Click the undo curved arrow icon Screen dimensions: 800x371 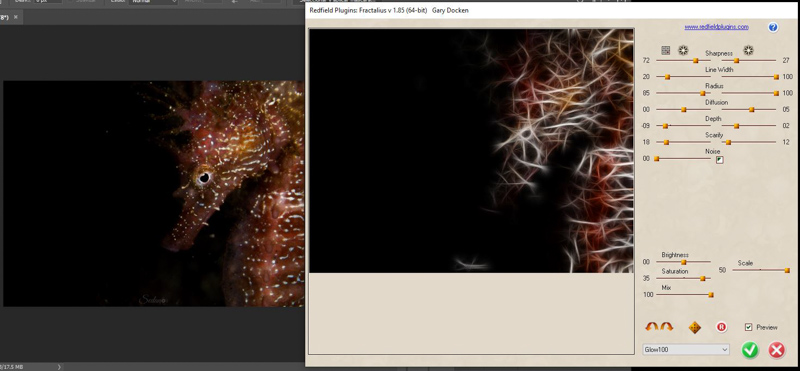pyautogui.click(x=651, y=327)
